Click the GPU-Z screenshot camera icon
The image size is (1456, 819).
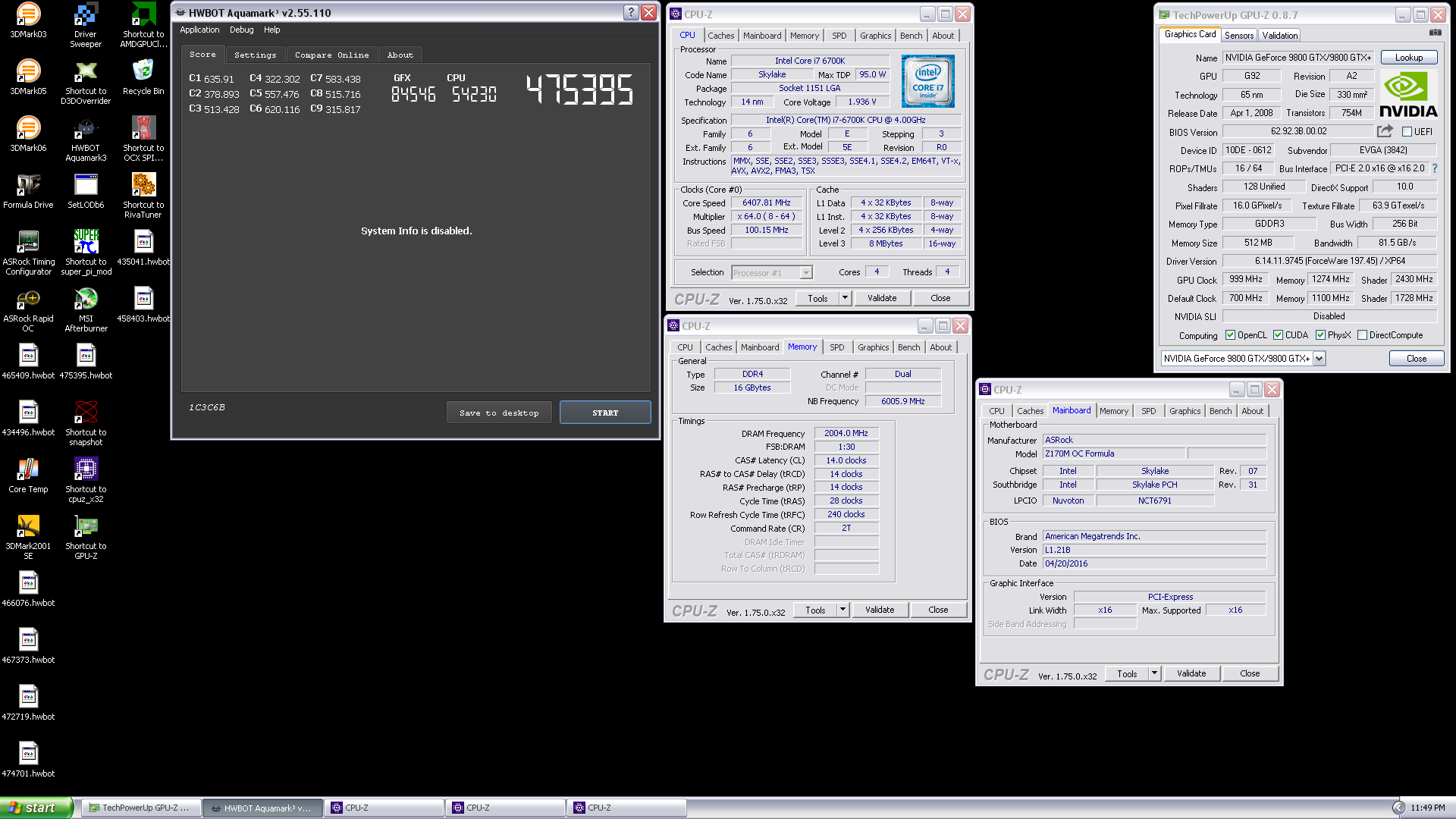[1435, 33]
